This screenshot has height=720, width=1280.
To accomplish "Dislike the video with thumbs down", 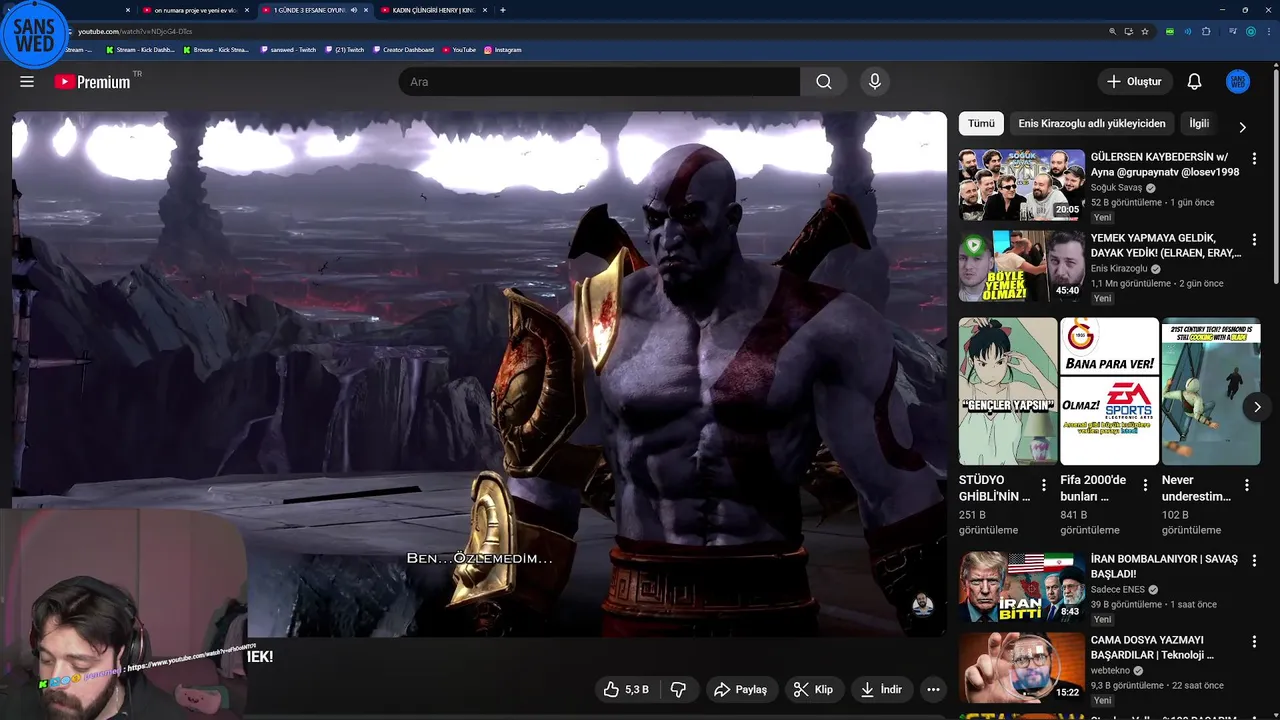I will coord(678,690).
